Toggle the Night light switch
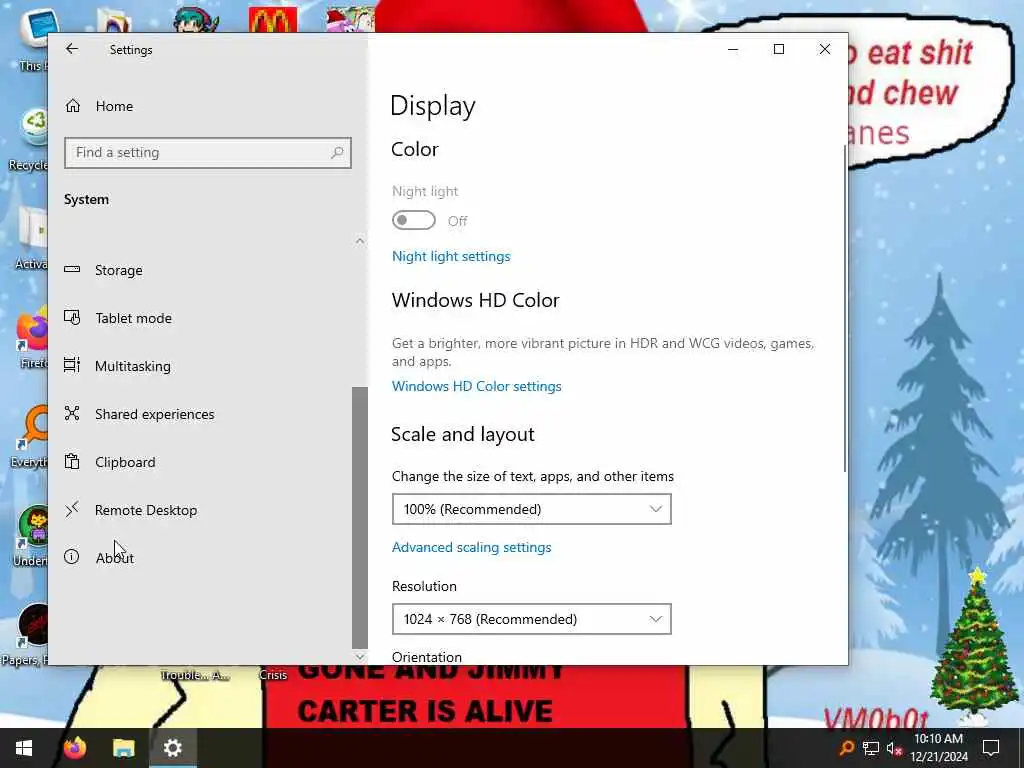The height and width of the screenshot is (768, 1024). [413, 220]
